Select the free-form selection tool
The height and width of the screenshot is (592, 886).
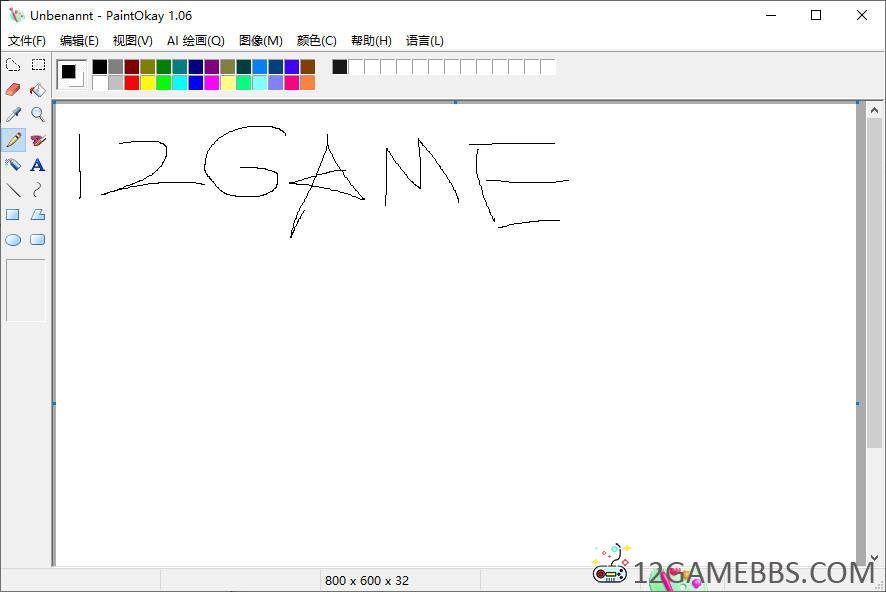[13, 65]
